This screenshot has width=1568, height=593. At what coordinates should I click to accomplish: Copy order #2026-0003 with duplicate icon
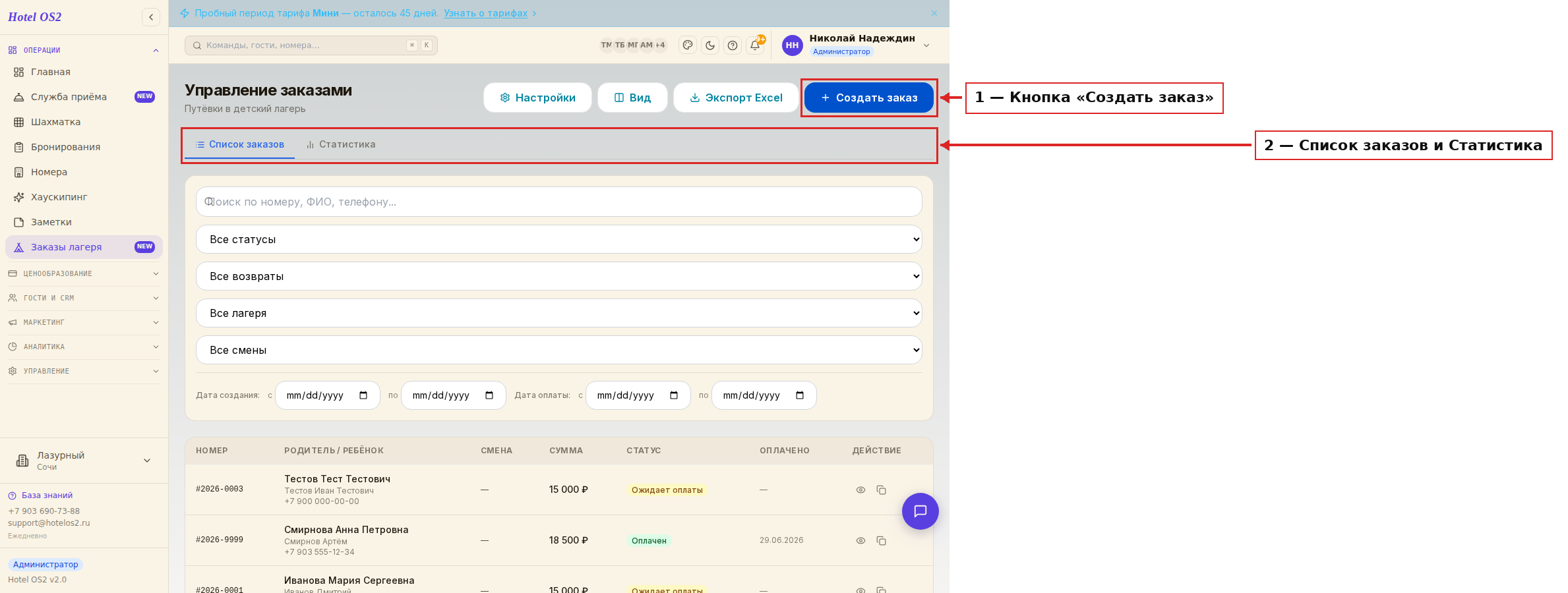881,490
